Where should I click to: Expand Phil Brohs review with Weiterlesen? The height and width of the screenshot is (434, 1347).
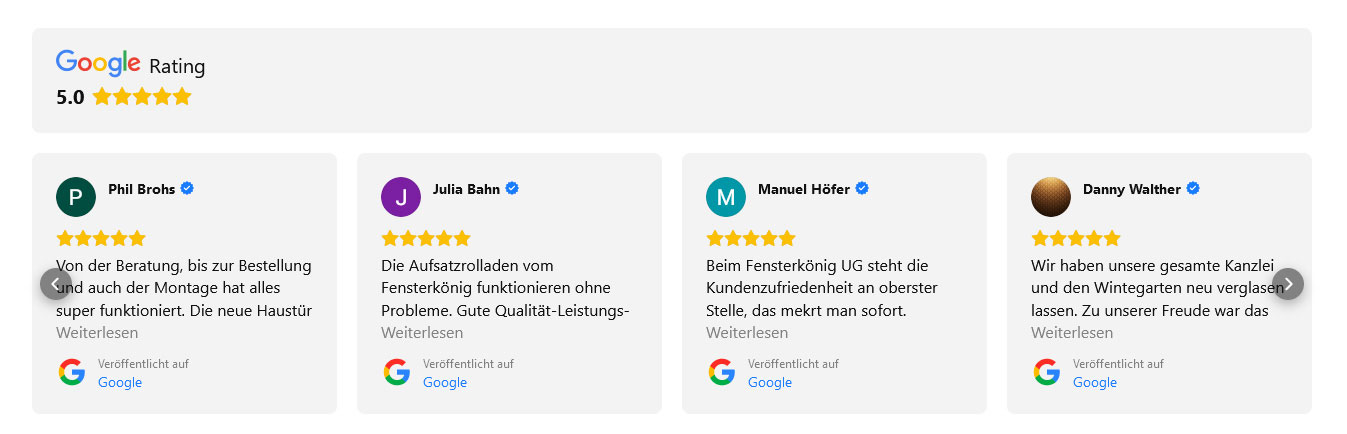click(x=97, y=332)
